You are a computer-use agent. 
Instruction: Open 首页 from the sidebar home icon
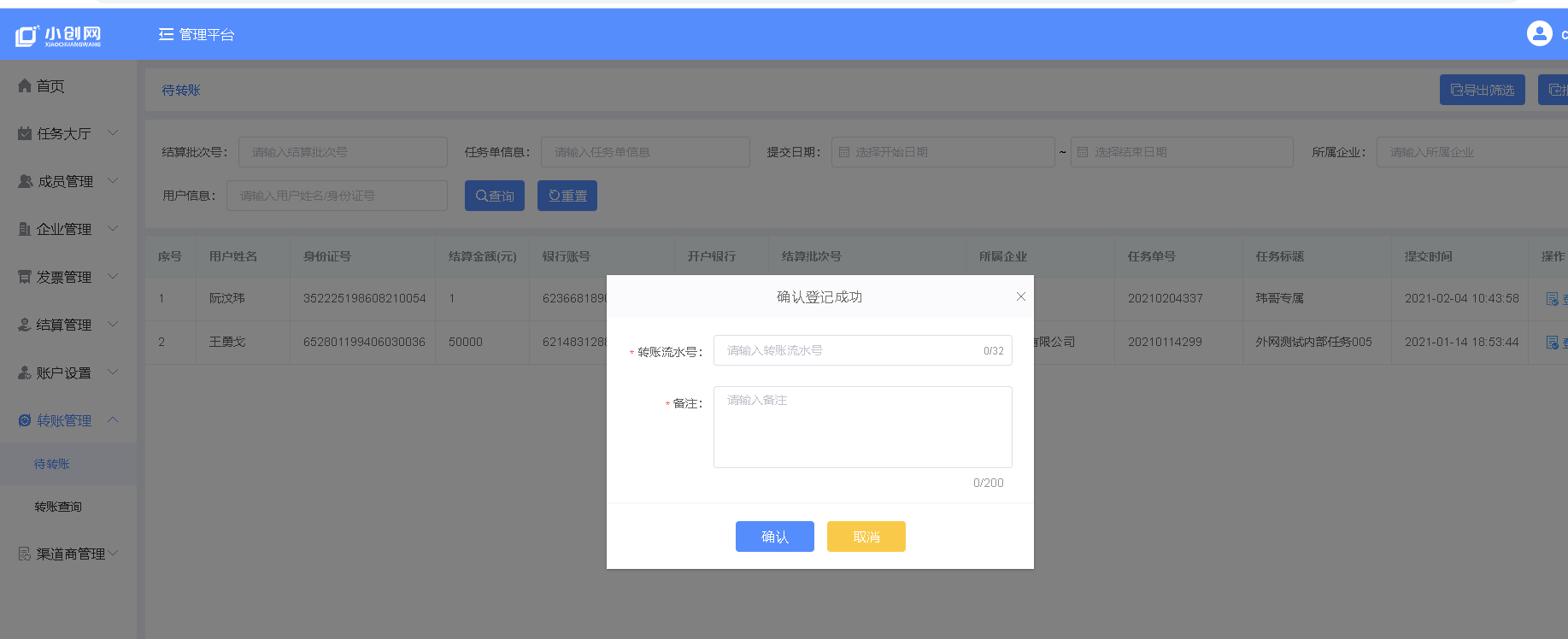coord(25,85)
